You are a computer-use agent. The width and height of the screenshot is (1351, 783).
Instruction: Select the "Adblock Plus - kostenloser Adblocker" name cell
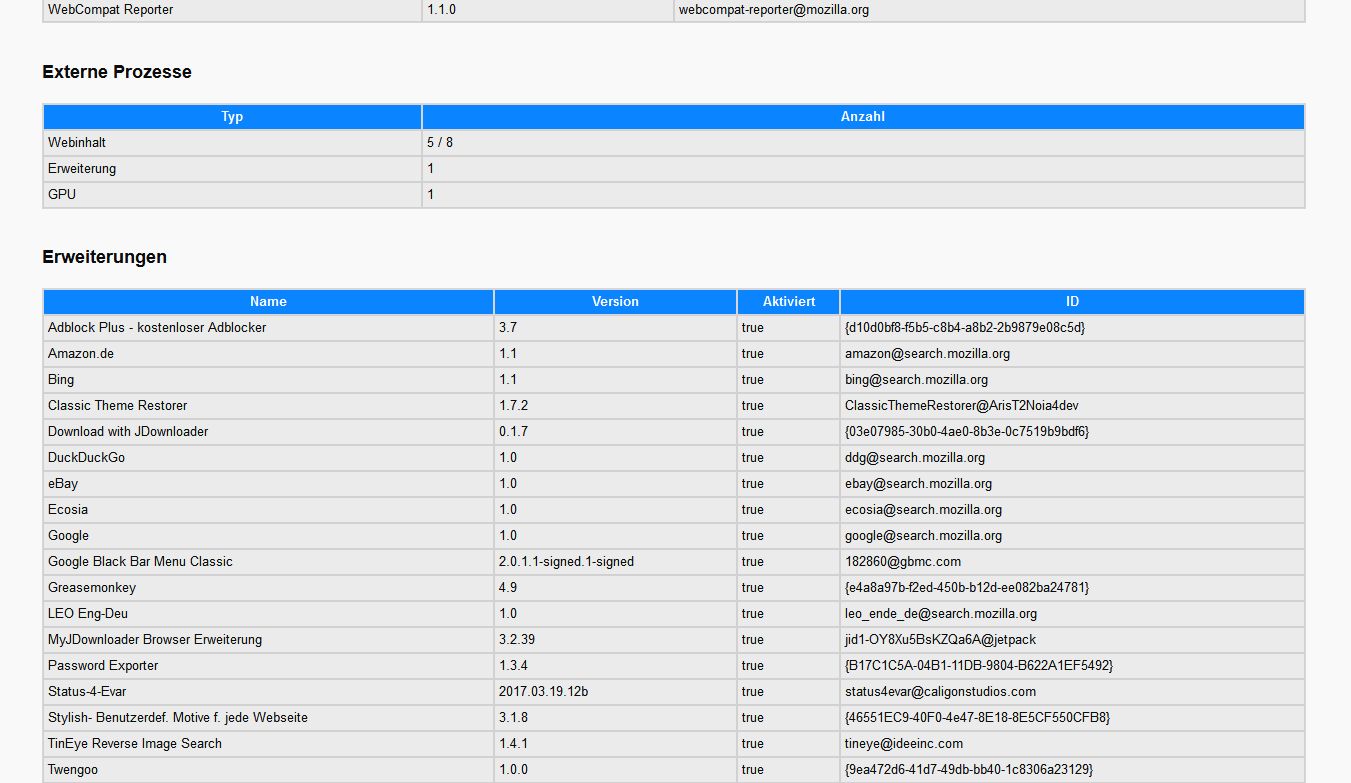(x=157, y=328)
